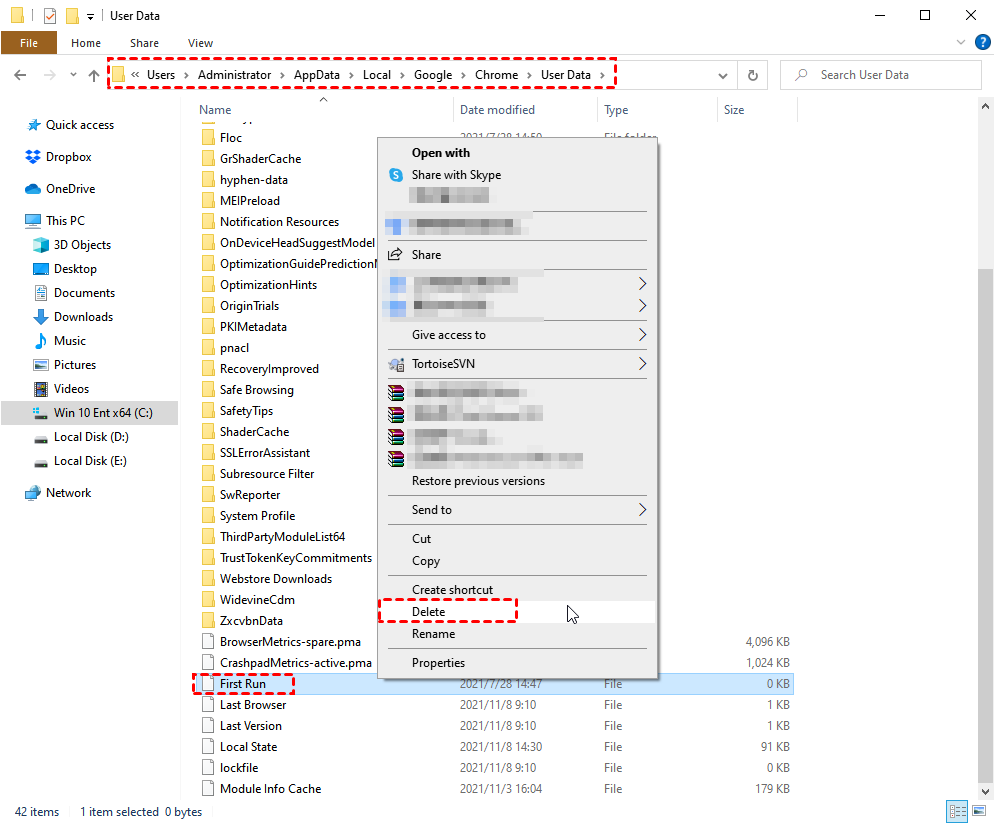
Task: Click Restore previous versions
Action: [517, 481]
